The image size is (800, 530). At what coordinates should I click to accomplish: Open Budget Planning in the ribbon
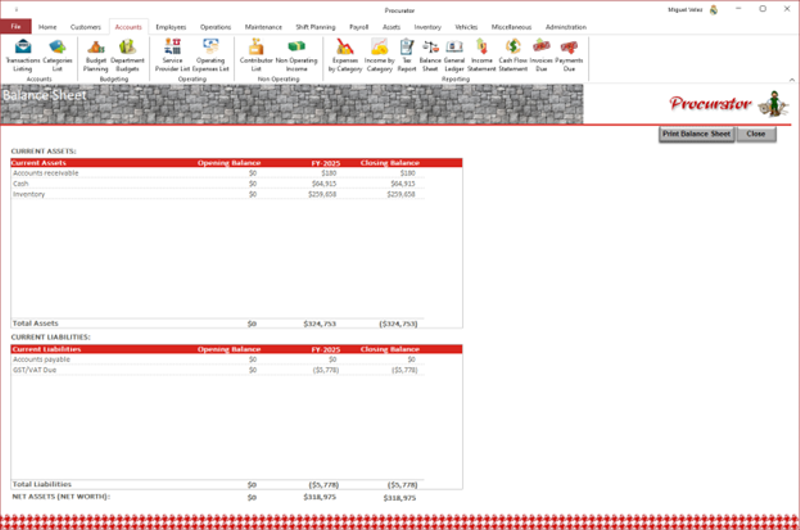tap(96, 53)
